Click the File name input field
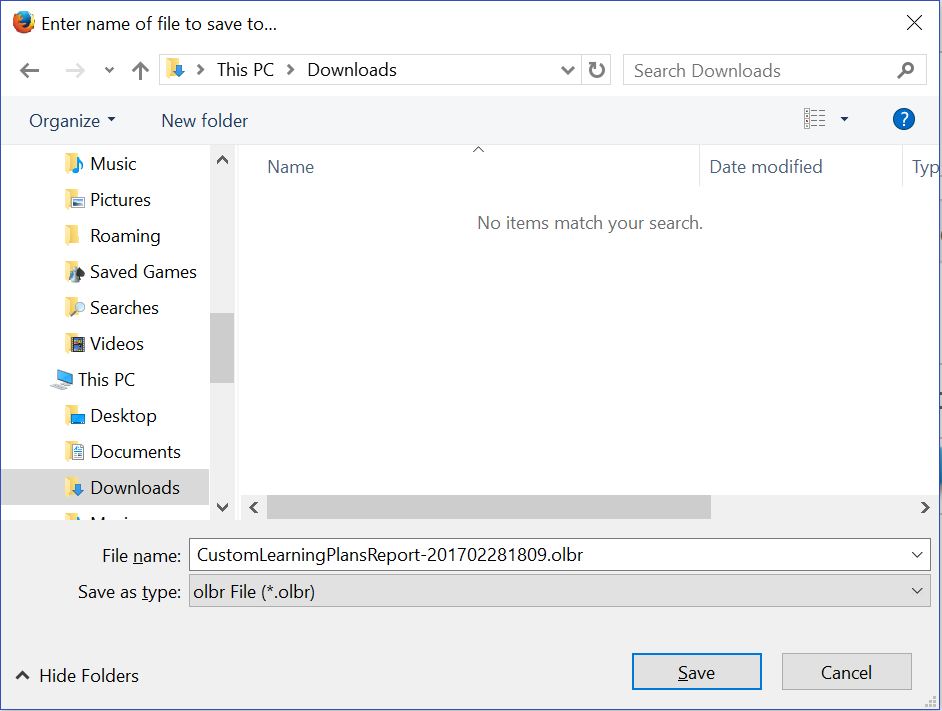 550,555
